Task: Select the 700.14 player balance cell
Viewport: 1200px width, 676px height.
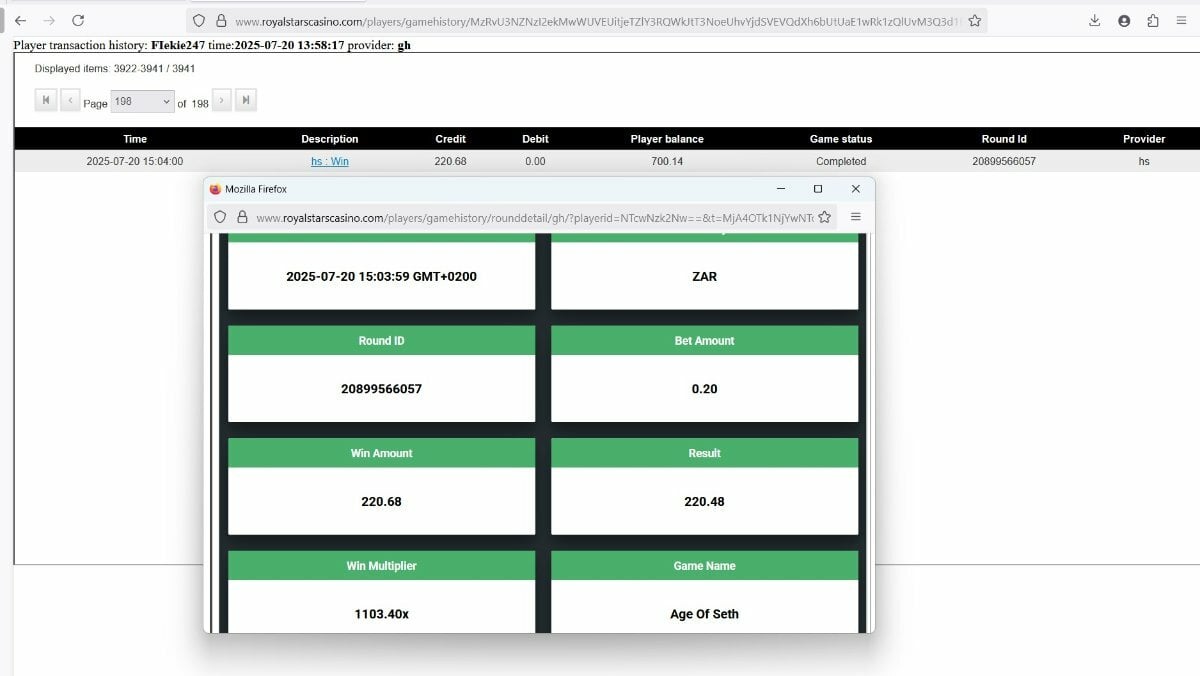Action: pyautogui.click(x=667, y=161)
